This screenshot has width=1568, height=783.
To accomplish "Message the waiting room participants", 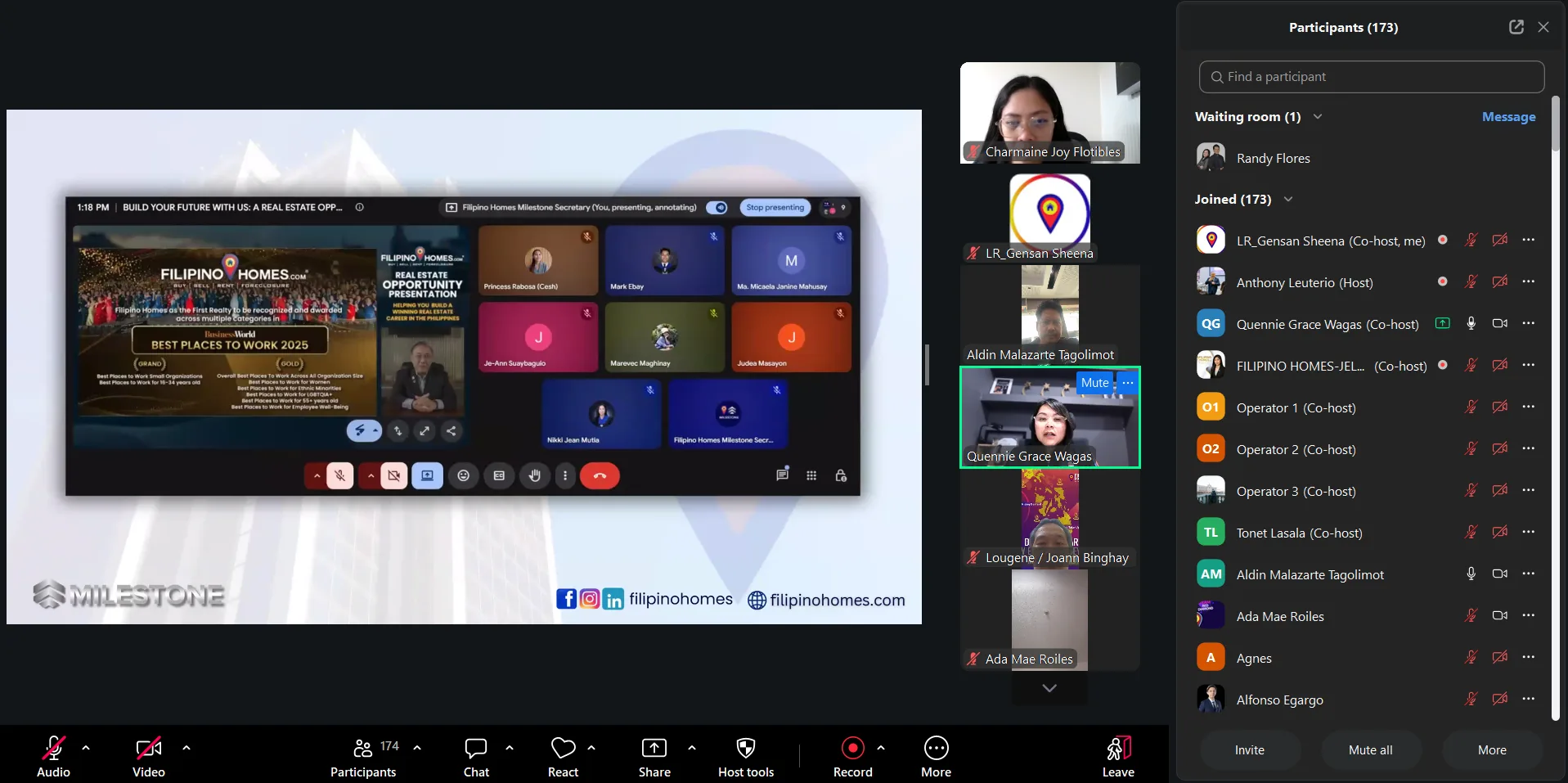I will [x=1508, y=117].
